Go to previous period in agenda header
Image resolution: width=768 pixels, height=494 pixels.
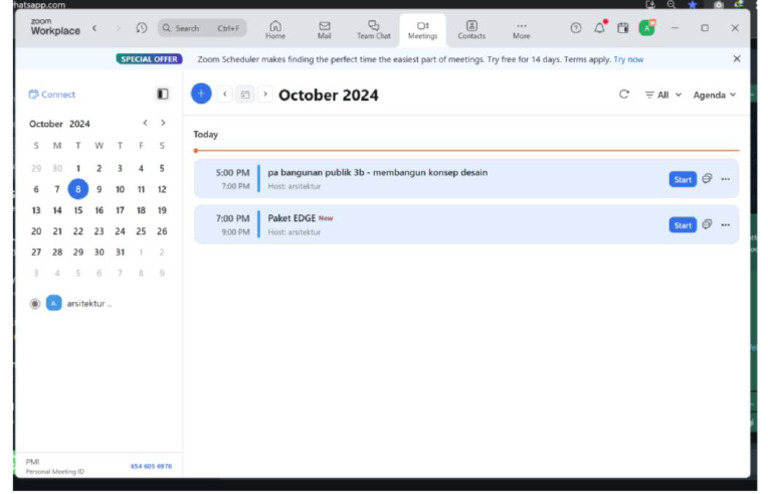225,94
